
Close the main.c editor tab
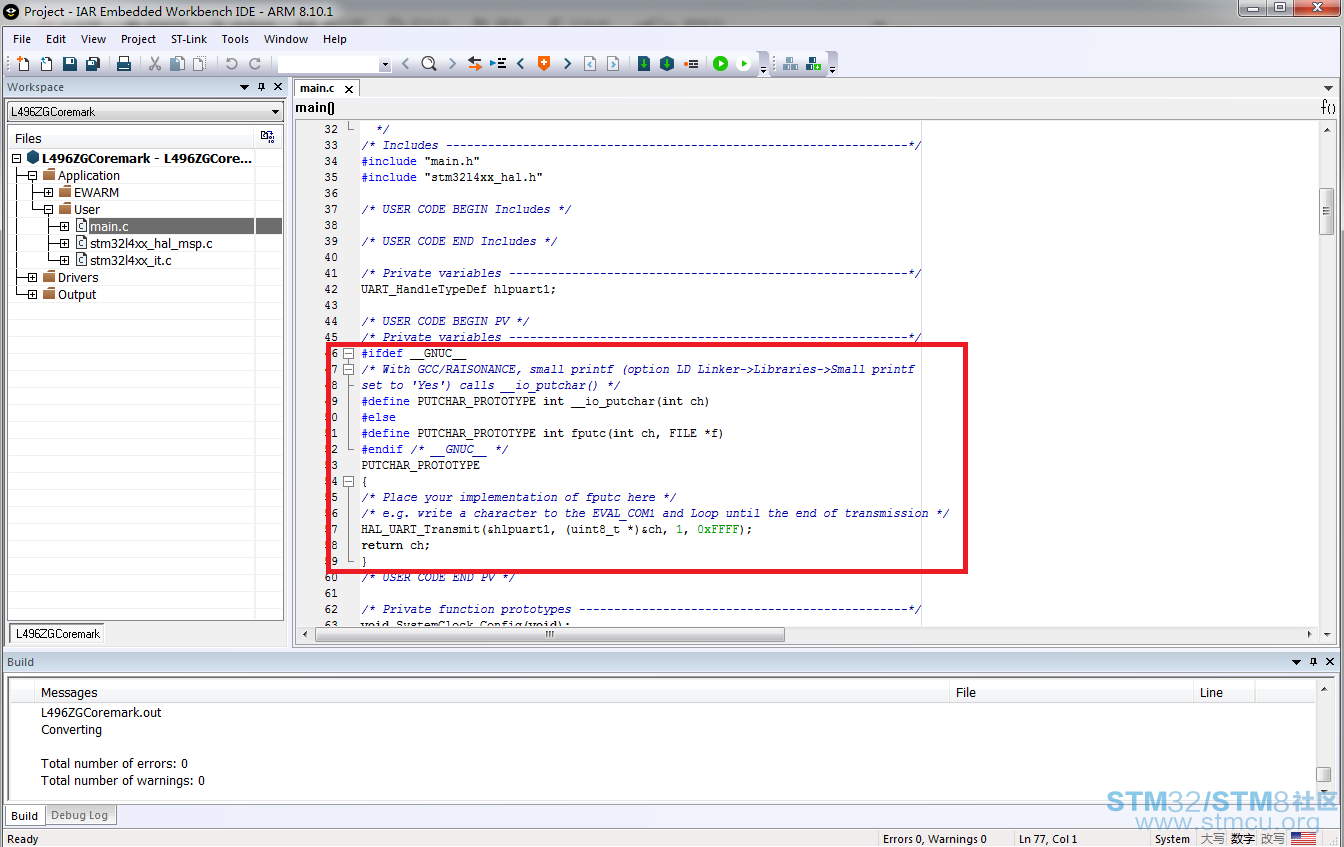(x=350, y=89)
